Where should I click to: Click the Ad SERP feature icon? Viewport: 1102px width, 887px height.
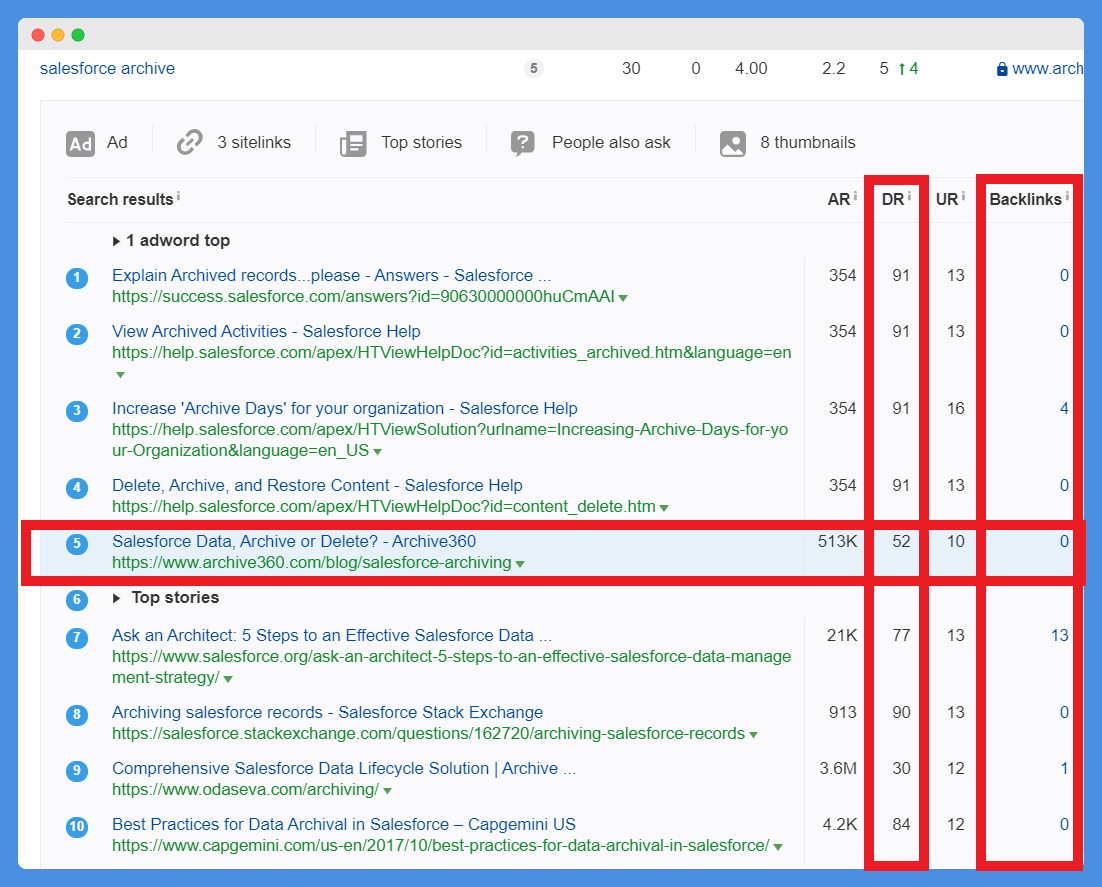click(x=80, y=144)
